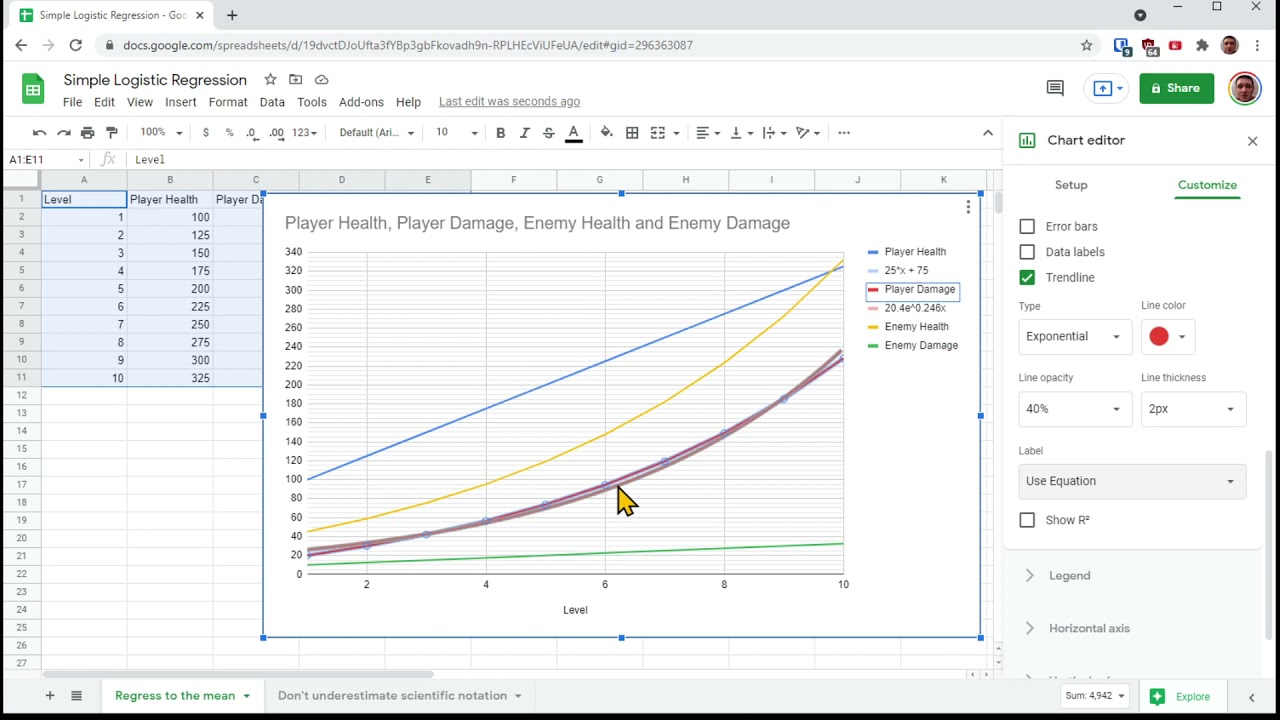Click the Move to folder icon
This screenshot has width=1280, height=720.
(x=295, y=79)
